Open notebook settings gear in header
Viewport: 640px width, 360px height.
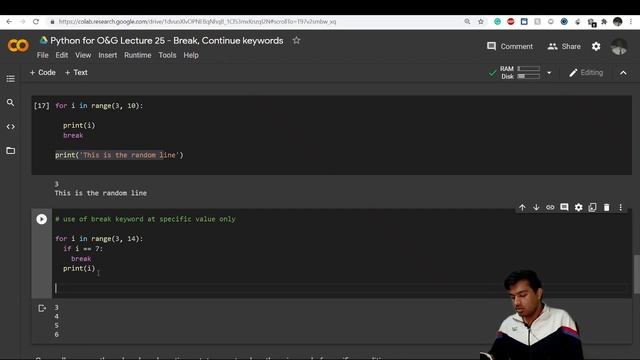click(596, 47)
